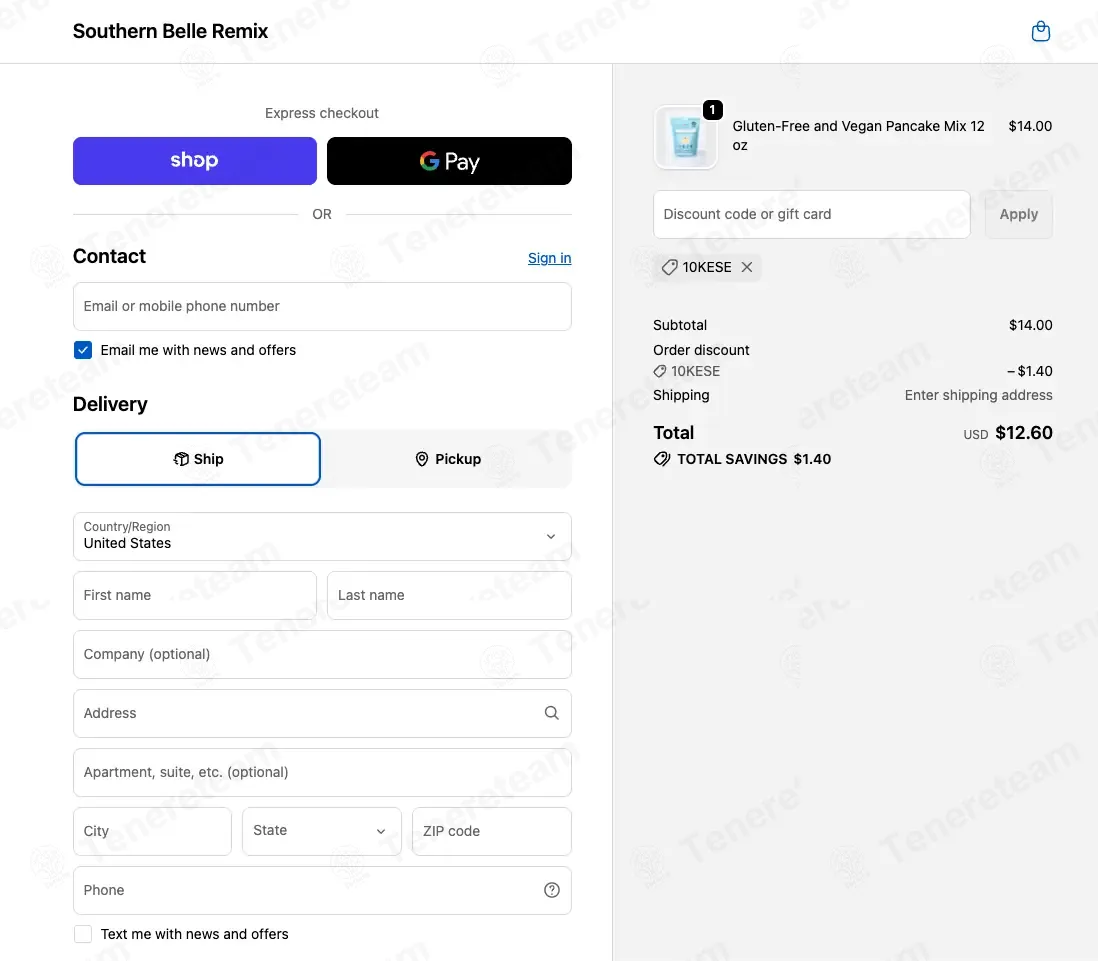Uncheck Email me with news and offers
The width and height of the screenshot is (1098, 961).
coord(83,350)
